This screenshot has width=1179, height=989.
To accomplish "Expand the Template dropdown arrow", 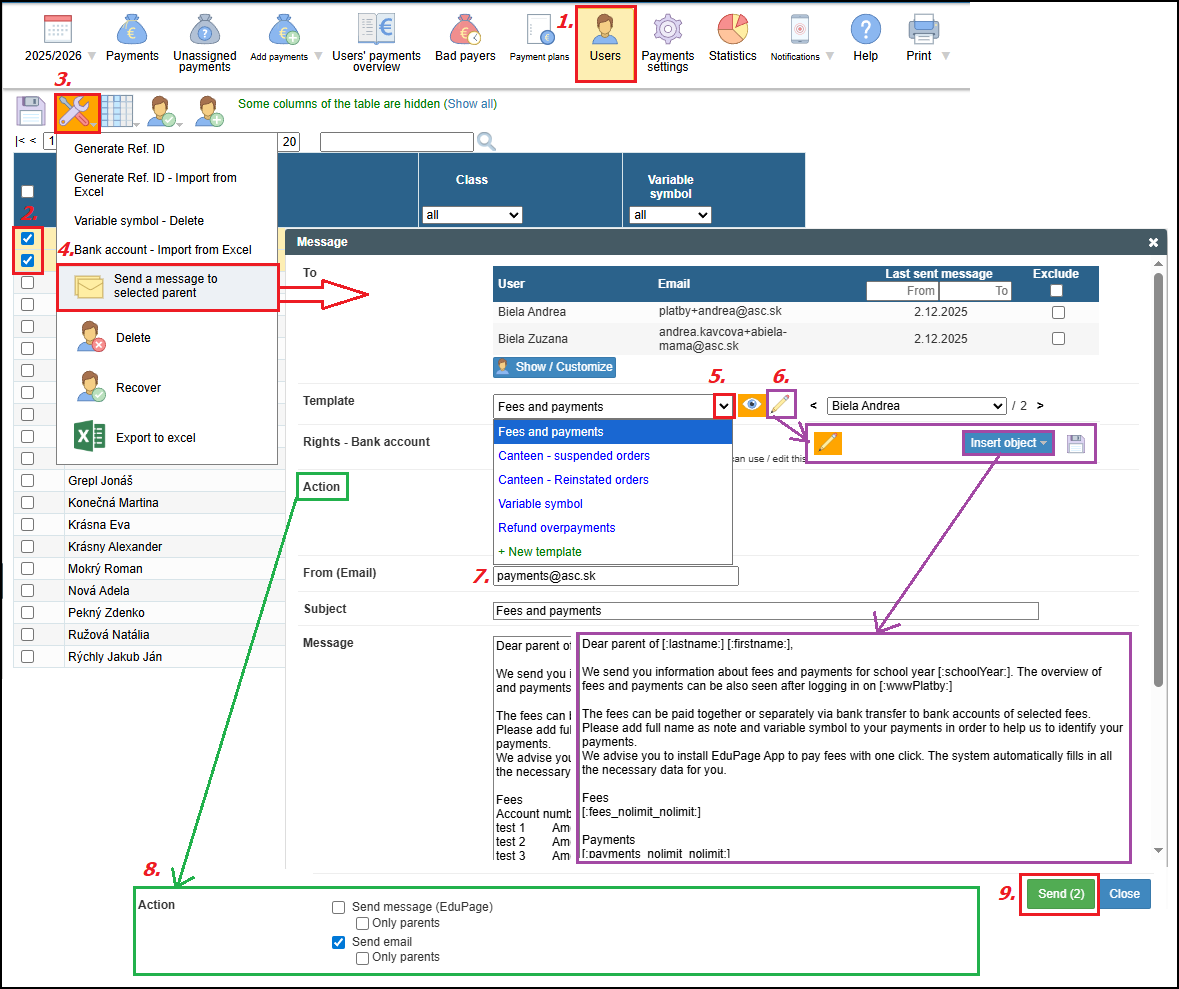I will point(722,406).
